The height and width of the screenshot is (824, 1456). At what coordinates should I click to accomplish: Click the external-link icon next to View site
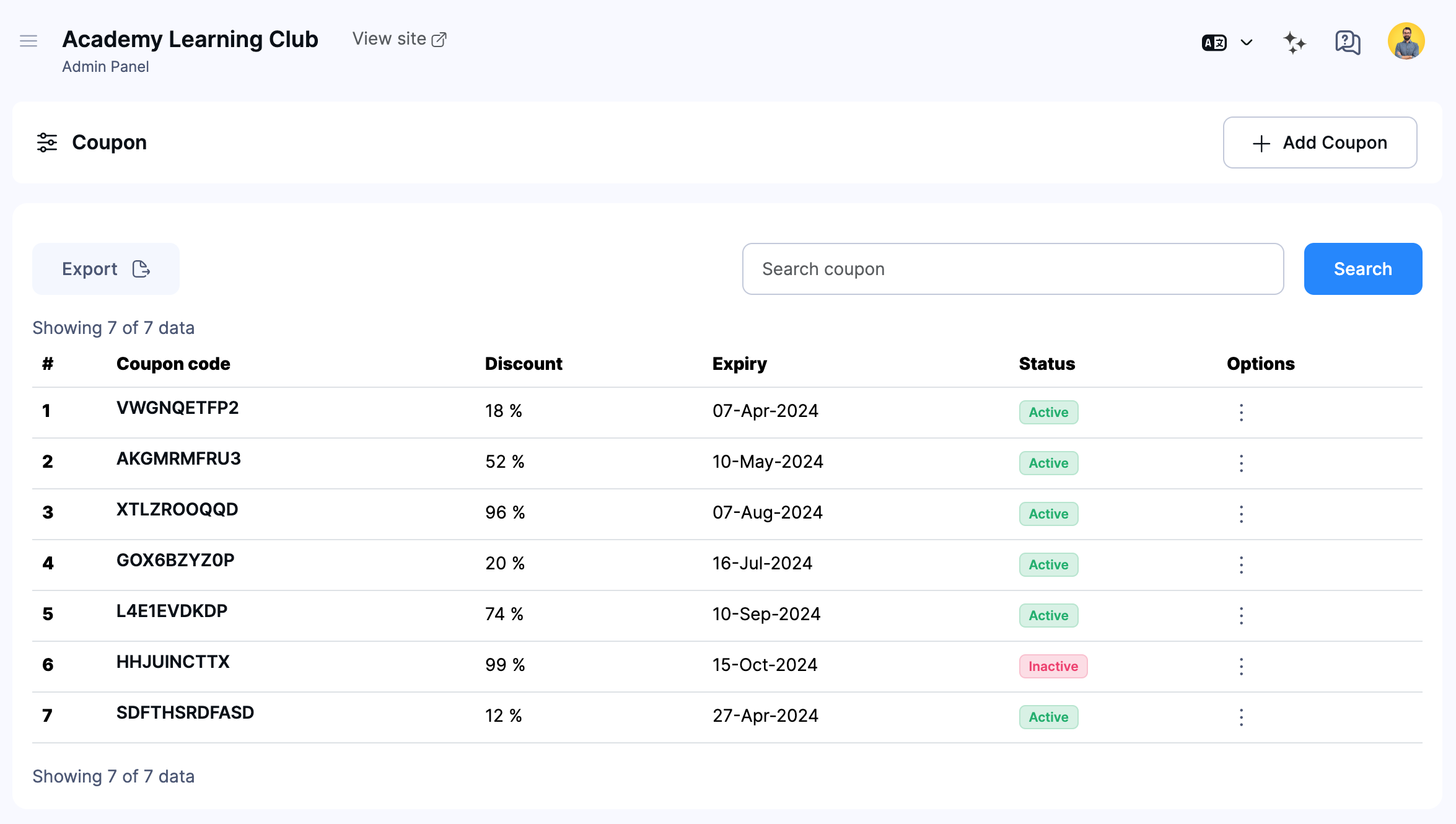[440, 38]
